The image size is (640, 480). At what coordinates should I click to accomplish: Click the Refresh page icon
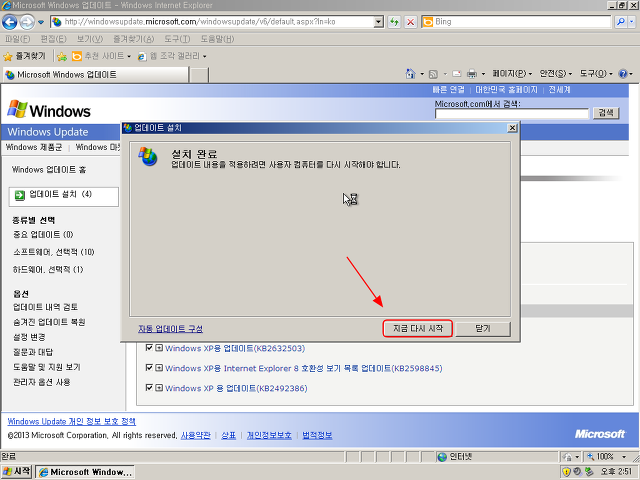tap(394, 22)
